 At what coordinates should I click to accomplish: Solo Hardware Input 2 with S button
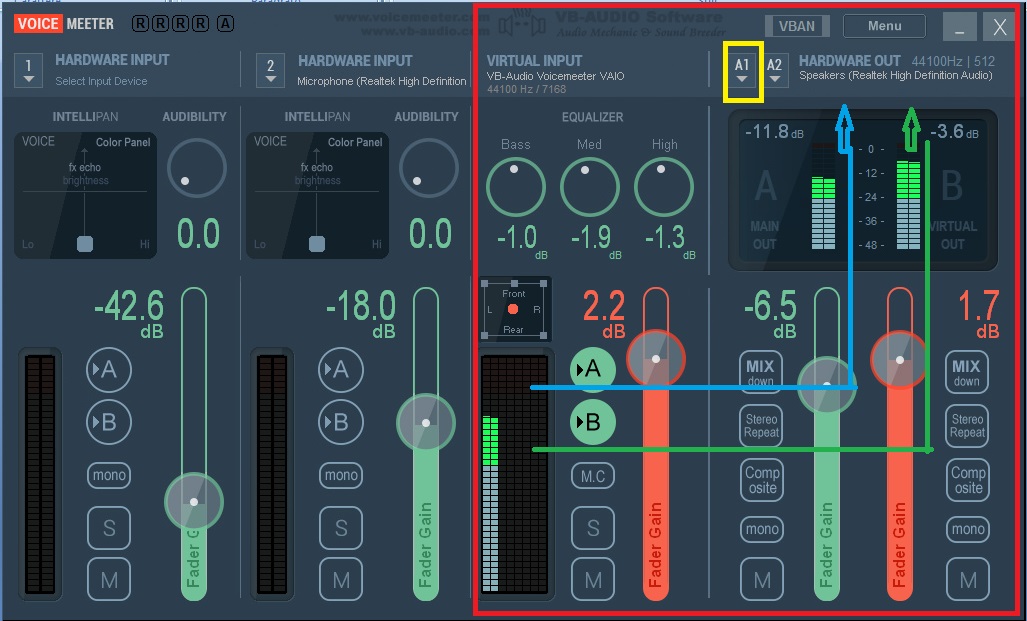pyautogui.click(x=341, y=528)
